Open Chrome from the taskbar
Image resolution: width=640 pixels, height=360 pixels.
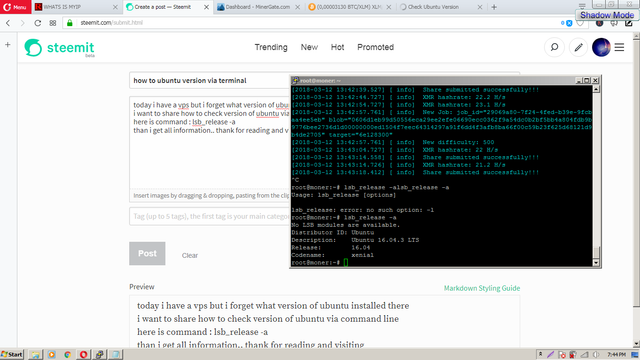[67, 354]
